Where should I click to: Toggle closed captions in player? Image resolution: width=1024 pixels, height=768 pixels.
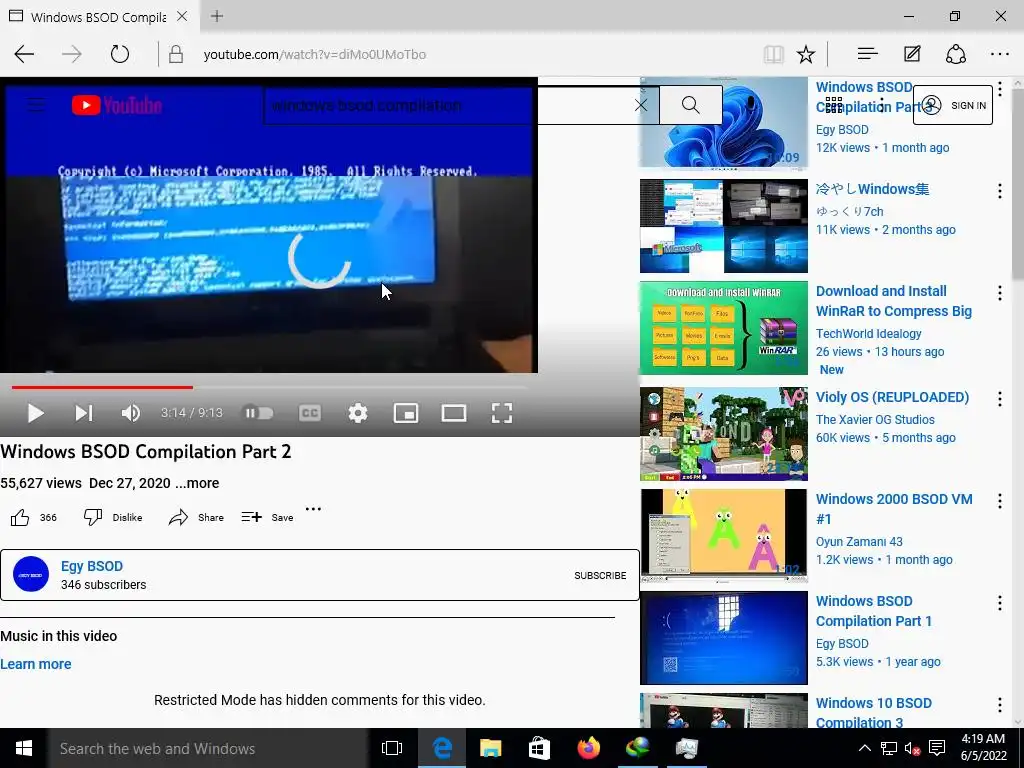click(310, 413)
